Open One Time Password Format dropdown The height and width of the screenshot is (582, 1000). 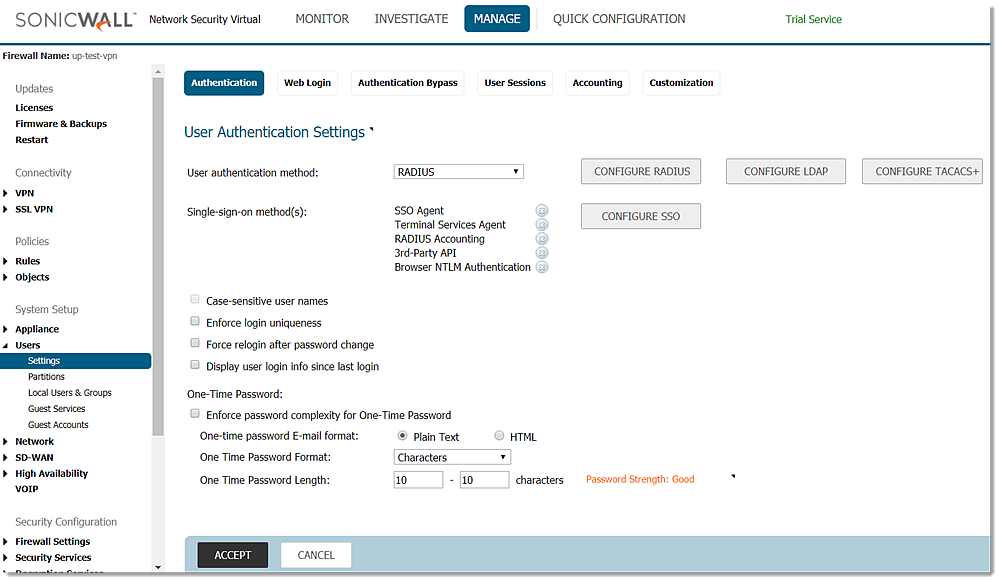click(453, 457)
